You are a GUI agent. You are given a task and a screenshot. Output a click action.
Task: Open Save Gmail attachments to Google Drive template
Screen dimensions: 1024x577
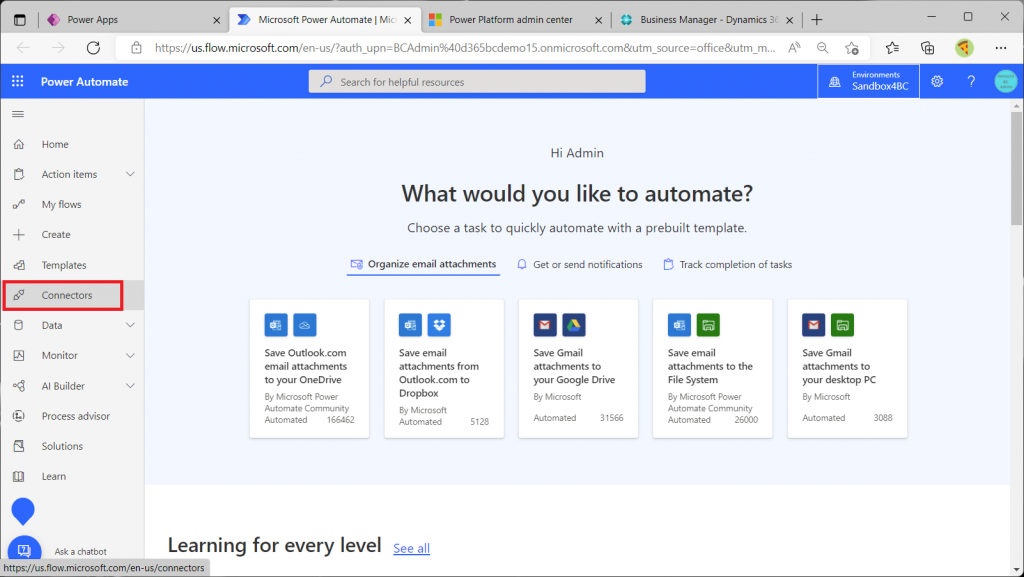pos(579,369)
